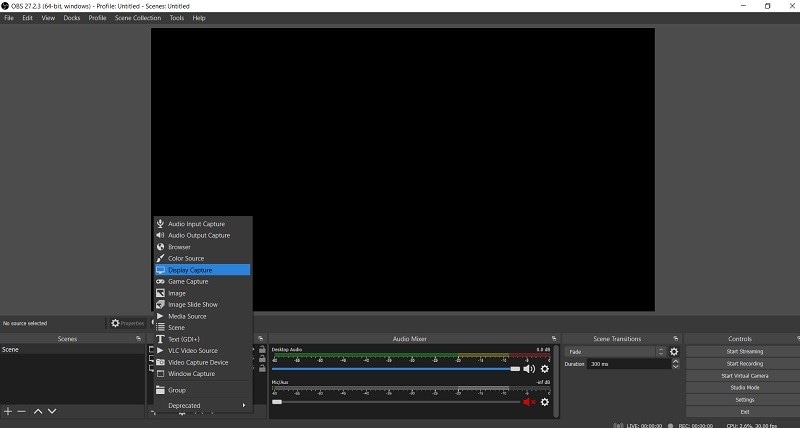Click the Mic/Aux '-inf dB' value
The image size is (800, 428).
click(543, 382)
